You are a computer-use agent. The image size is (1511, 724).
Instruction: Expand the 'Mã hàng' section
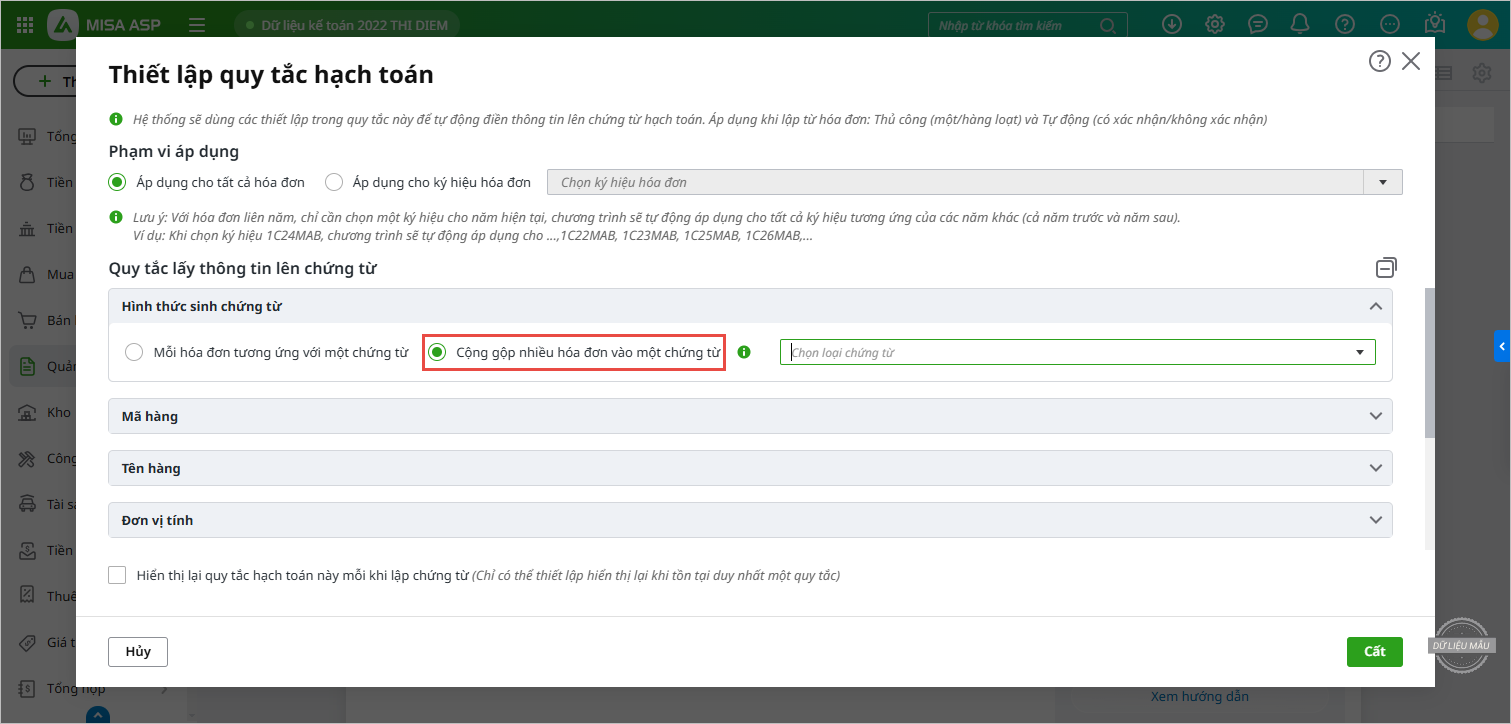1377,416
